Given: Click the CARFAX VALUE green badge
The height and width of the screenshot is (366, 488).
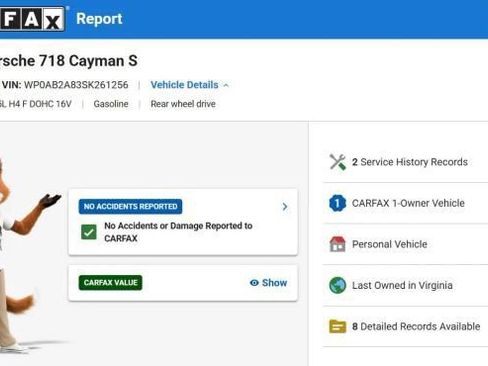Looking at the screenshot, I should tap(110, 283).
